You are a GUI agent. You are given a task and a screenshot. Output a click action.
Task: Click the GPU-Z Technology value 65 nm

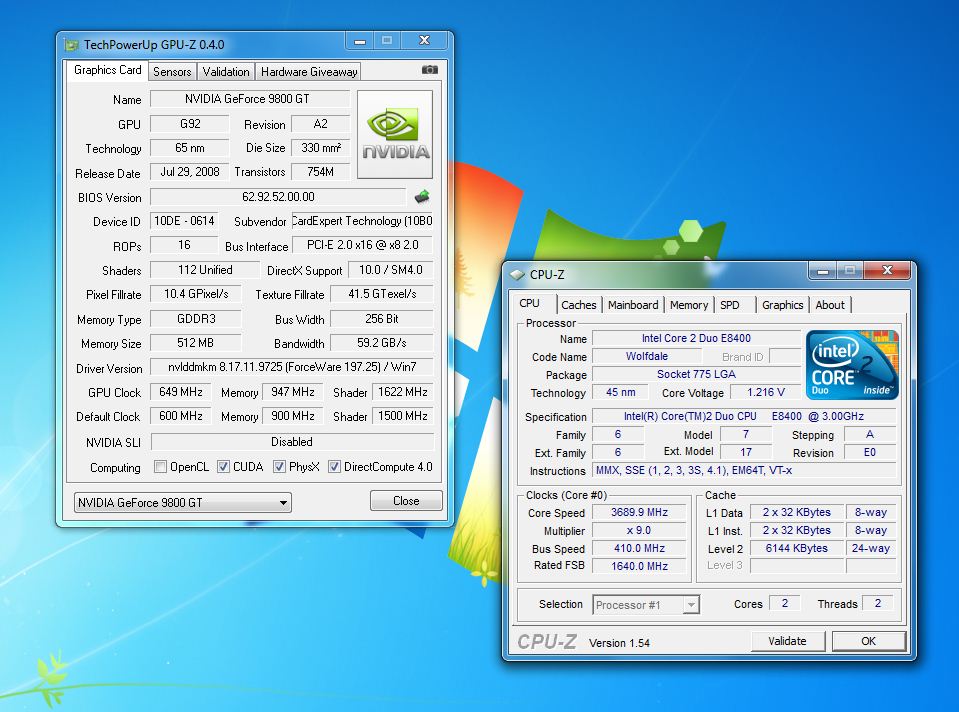coord(190,148)
